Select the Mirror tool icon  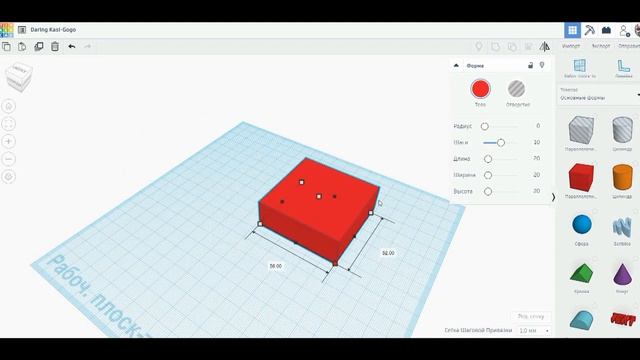pyautogui.click(x=544, y=47)
